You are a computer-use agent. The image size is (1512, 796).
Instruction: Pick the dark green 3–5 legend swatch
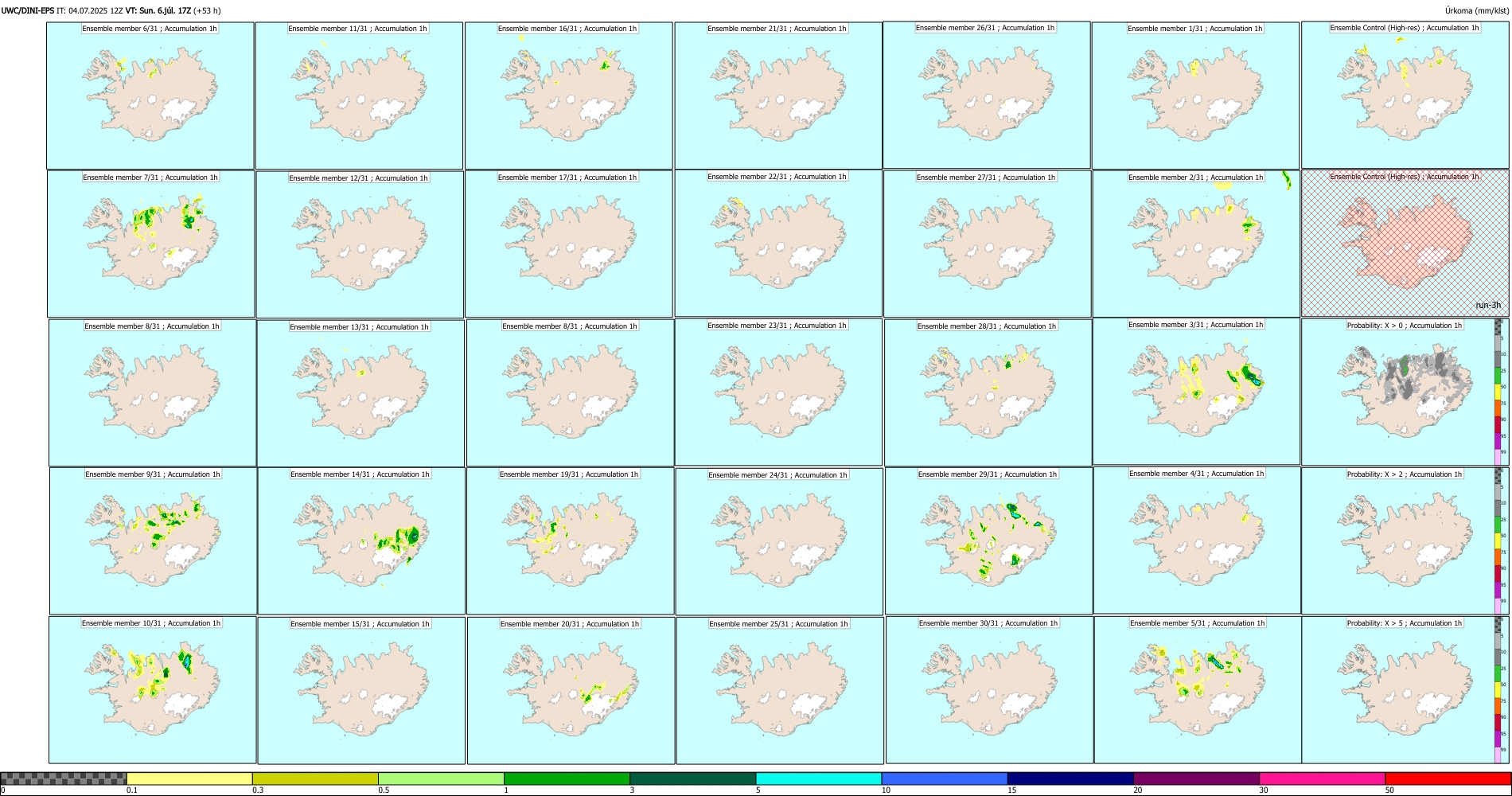point(692,778)
